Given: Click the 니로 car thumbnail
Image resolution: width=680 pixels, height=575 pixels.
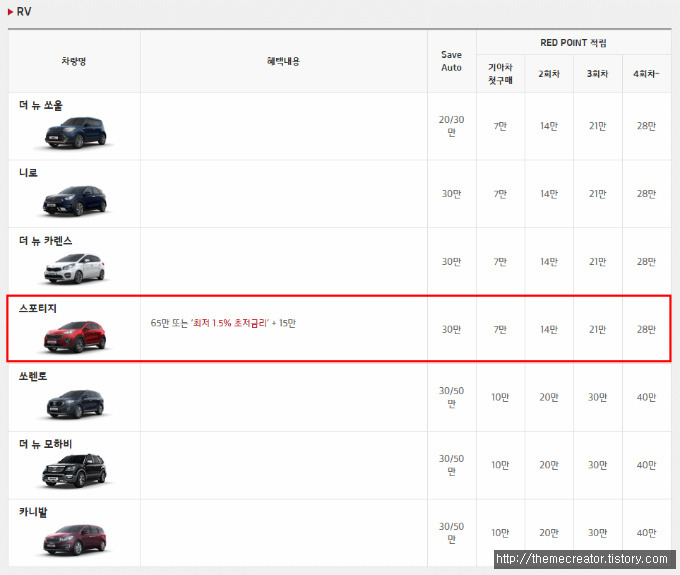Looking at the screenshot, I should pyautogui.click(x=75, y=200).
